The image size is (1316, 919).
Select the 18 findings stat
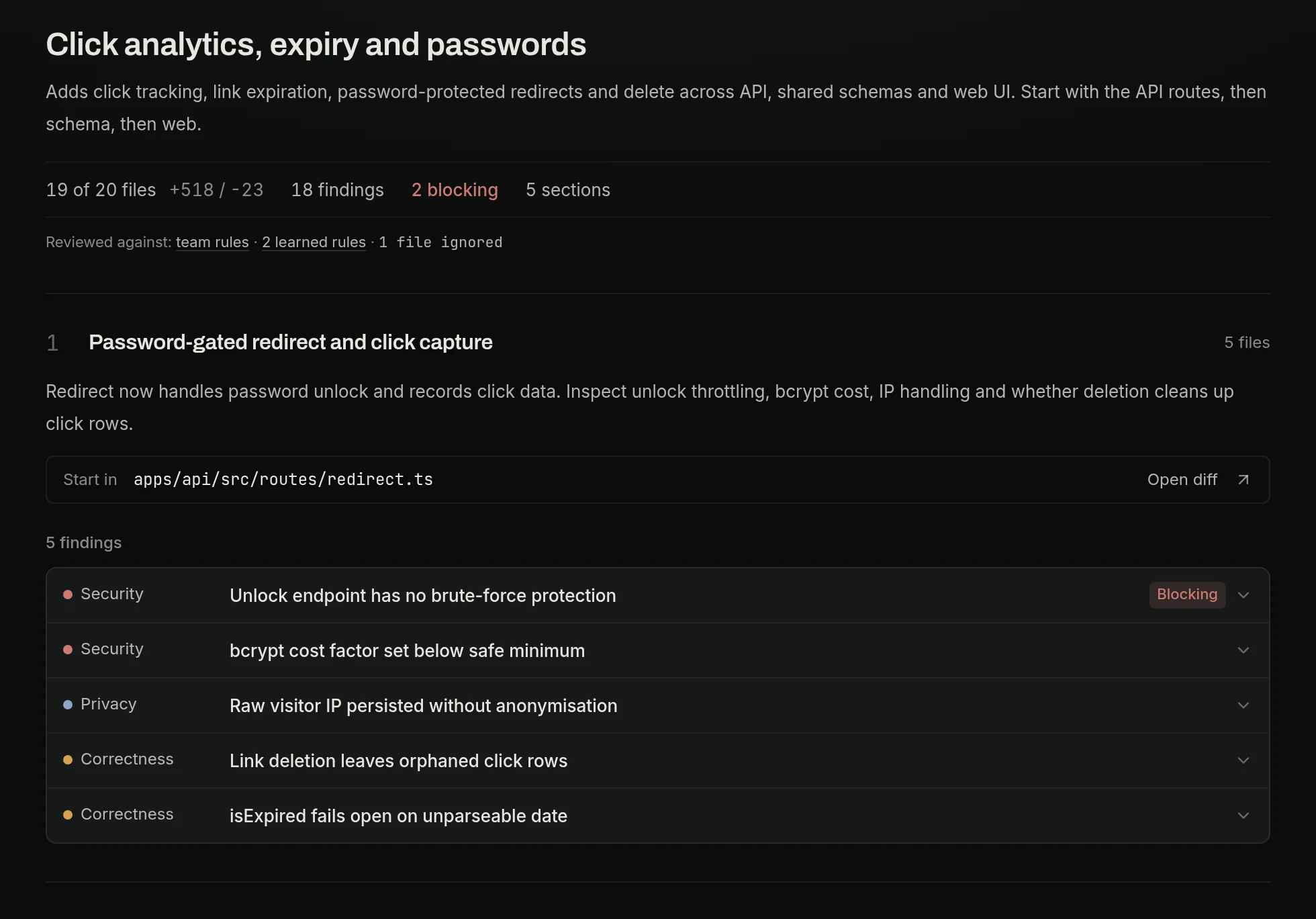(x=337, y=190)
